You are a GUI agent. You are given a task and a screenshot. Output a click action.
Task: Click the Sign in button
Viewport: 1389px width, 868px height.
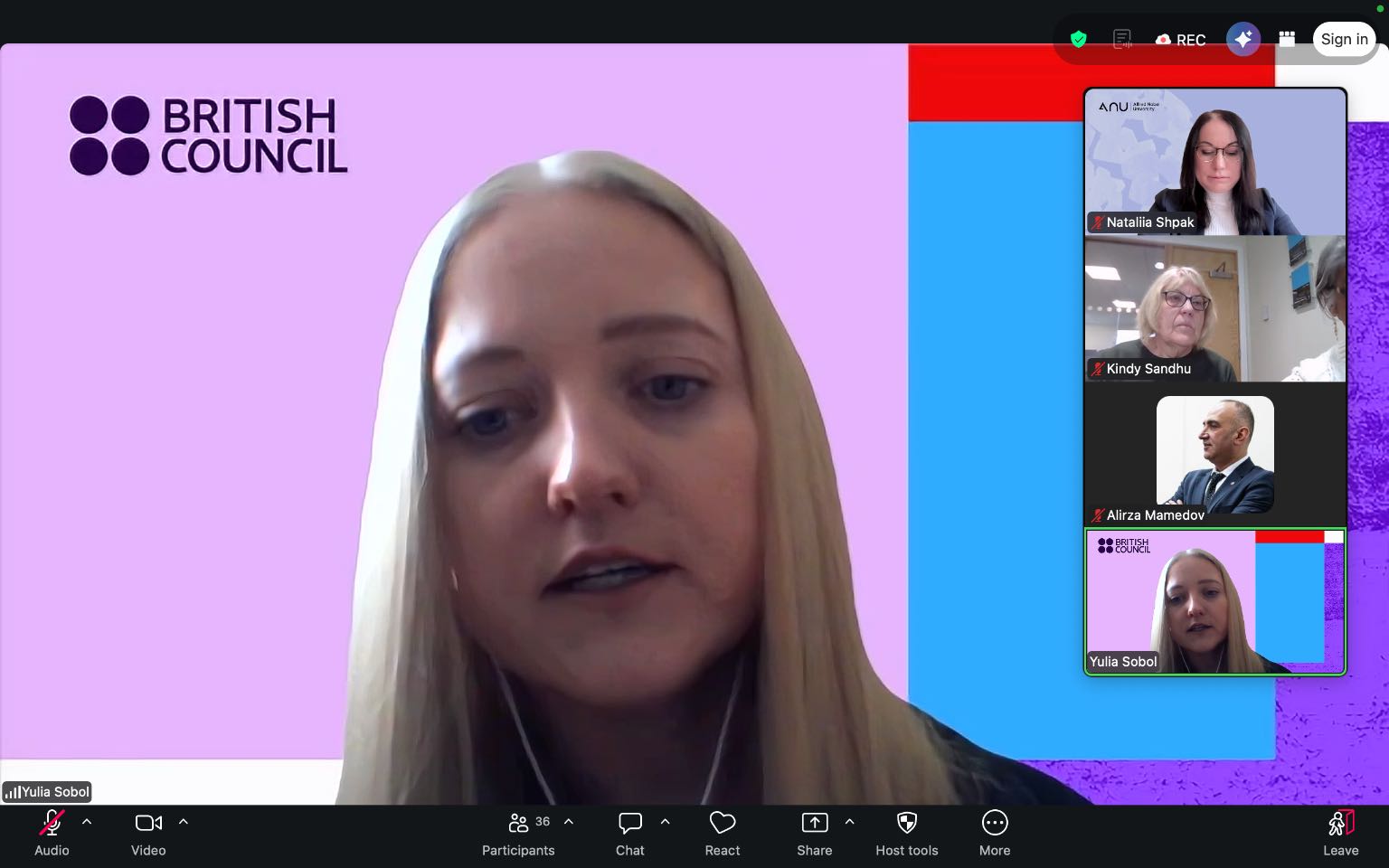(1344, 39)
